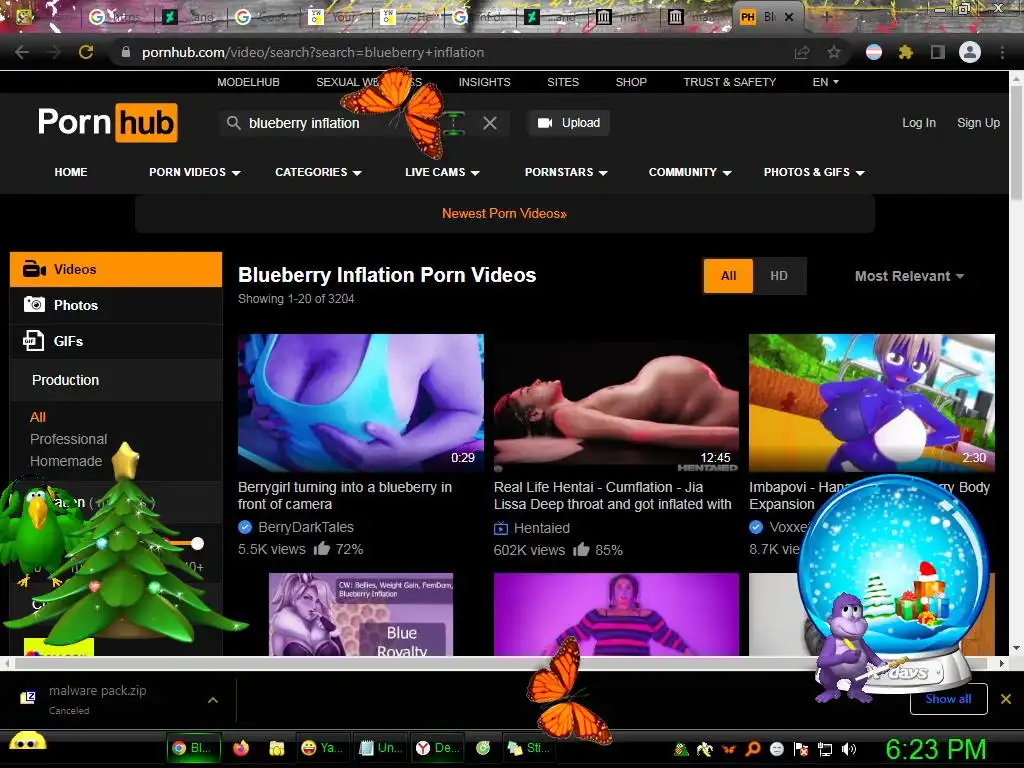Open Firefox from the taskbar

241,748
